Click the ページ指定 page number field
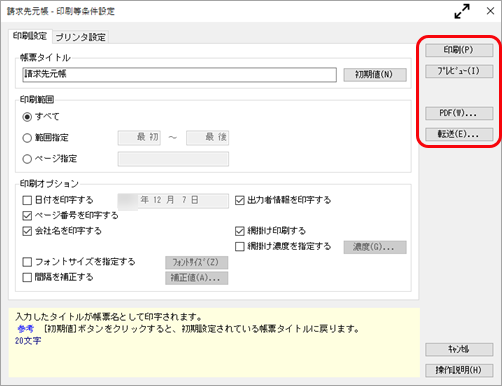The image size is (502, 386). [173, 159]
